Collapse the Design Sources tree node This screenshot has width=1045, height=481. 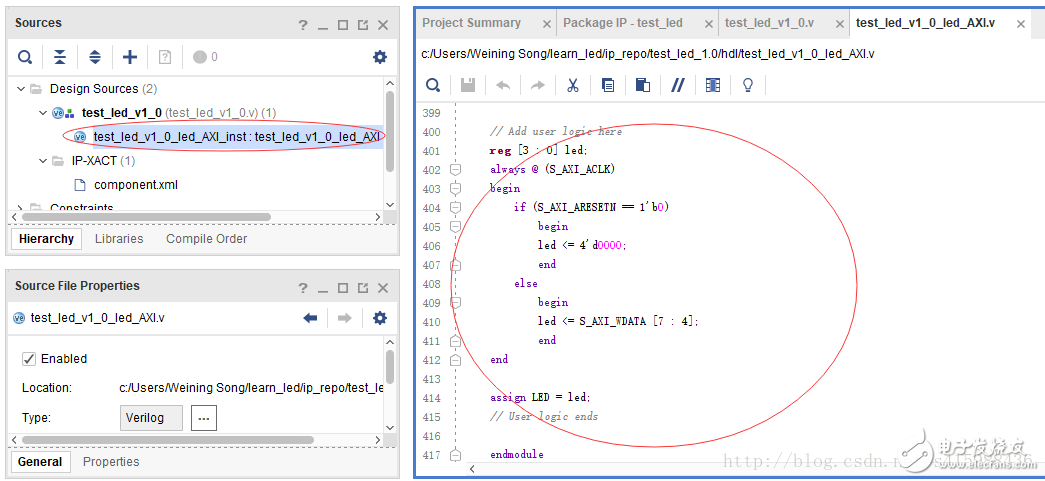pyautogui.click(x=21, y=89)
